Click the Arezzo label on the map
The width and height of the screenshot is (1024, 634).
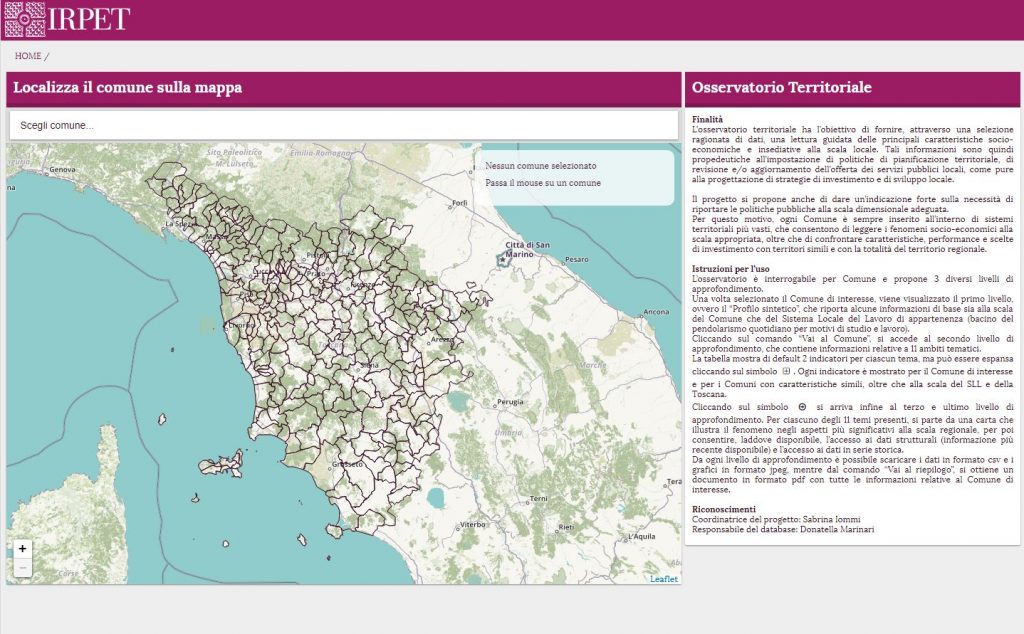[x=442, y=340]
